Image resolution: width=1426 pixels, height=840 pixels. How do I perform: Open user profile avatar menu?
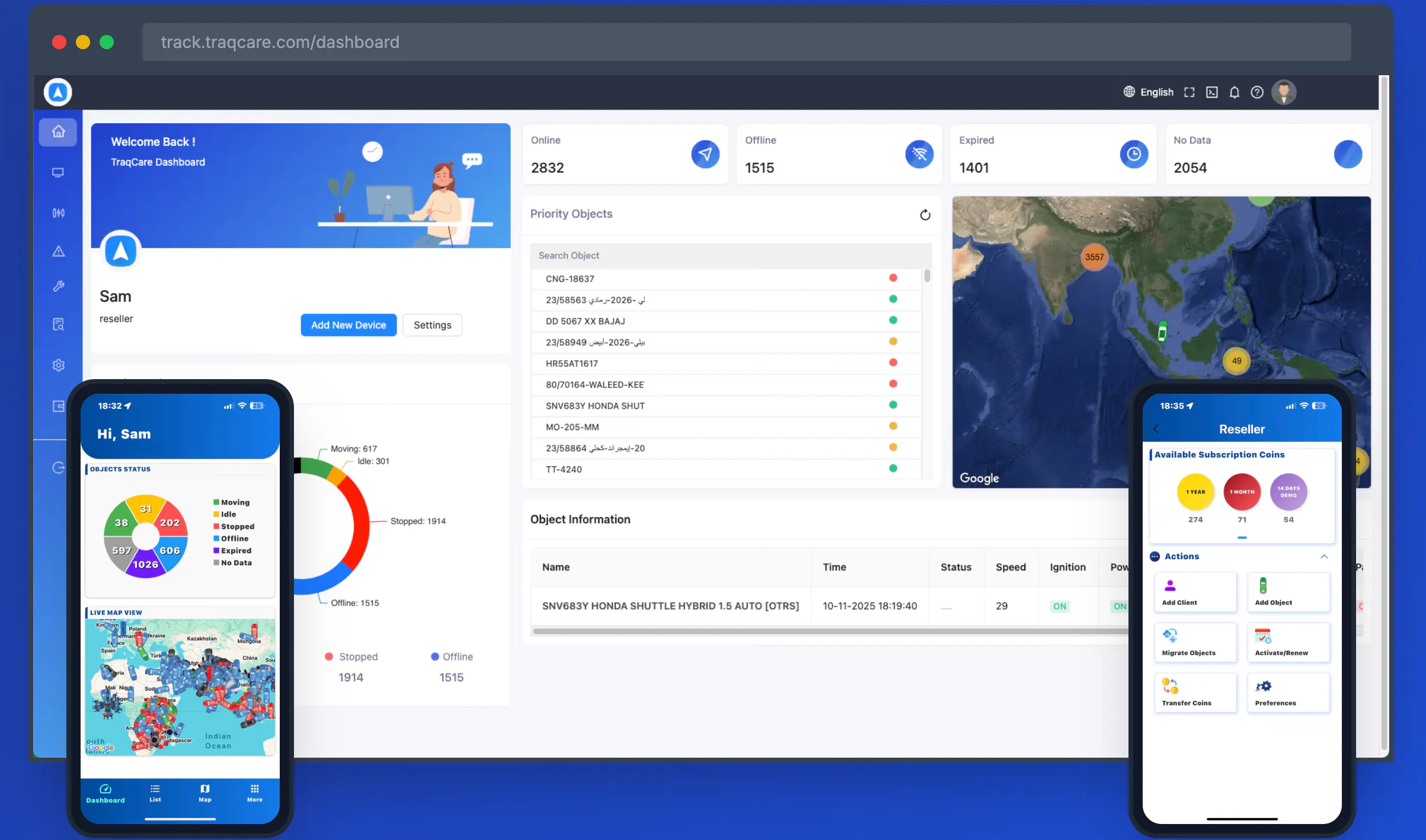1284,92
